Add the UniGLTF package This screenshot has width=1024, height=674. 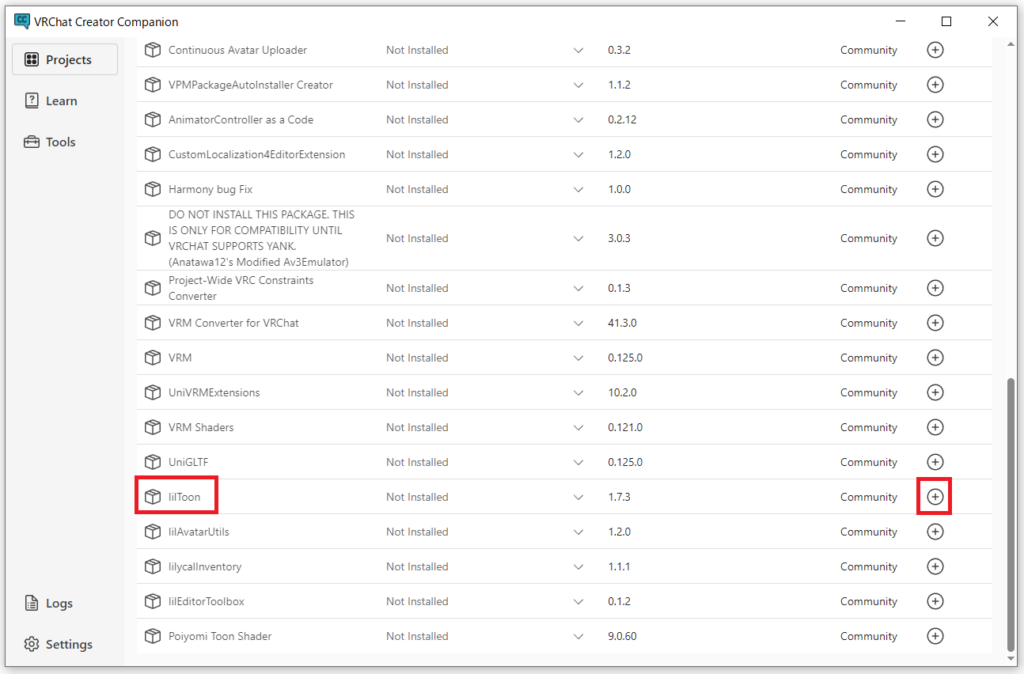click(935, 462)
